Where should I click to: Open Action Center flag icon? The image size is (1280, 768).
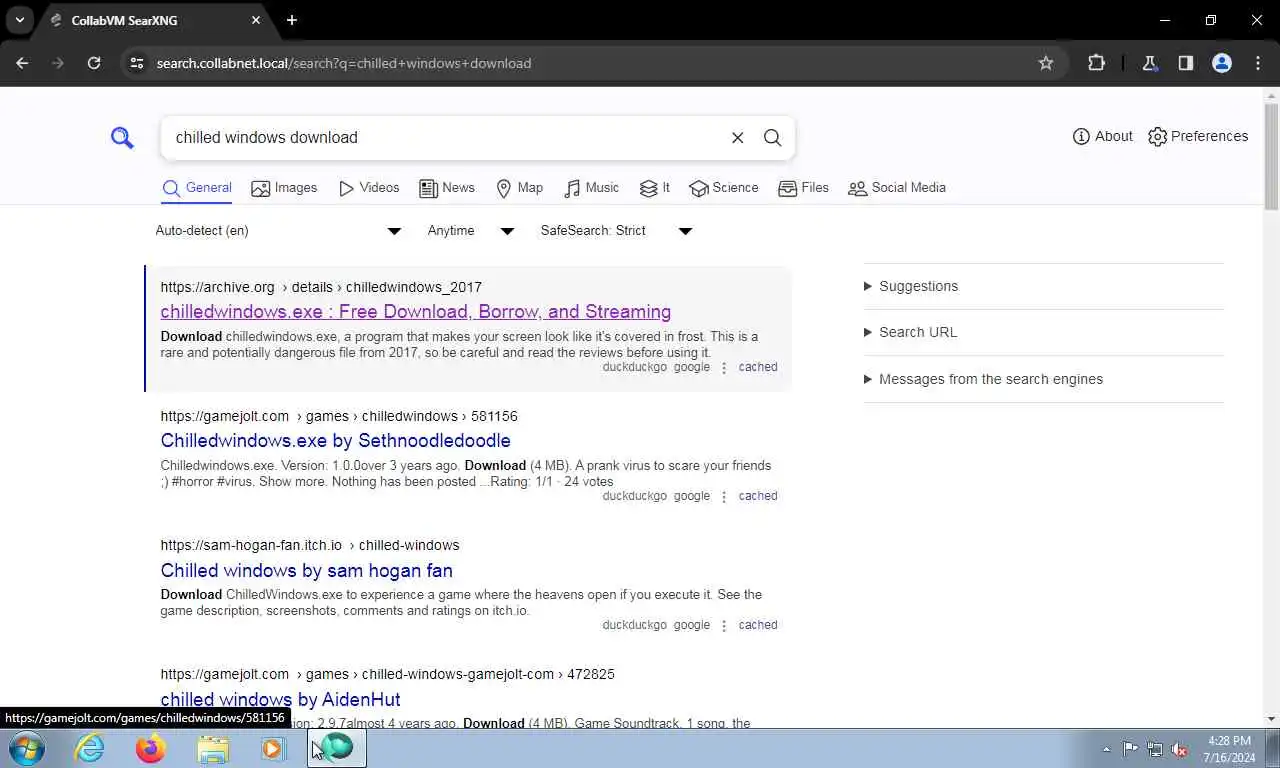1130,749
